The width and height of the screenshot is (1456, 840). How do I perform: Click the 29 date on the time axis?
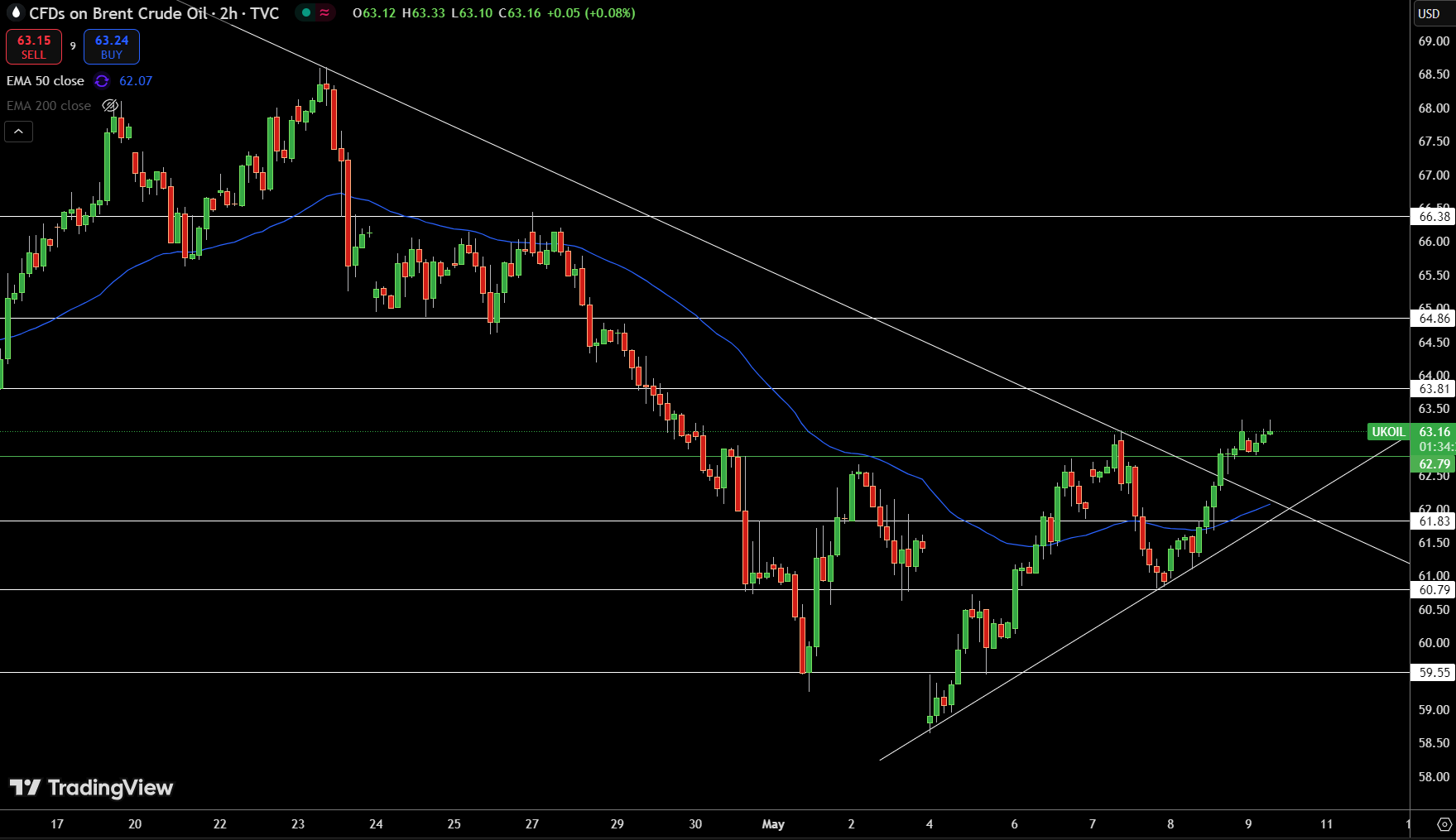pyautogui.click(x=617, y=824)
